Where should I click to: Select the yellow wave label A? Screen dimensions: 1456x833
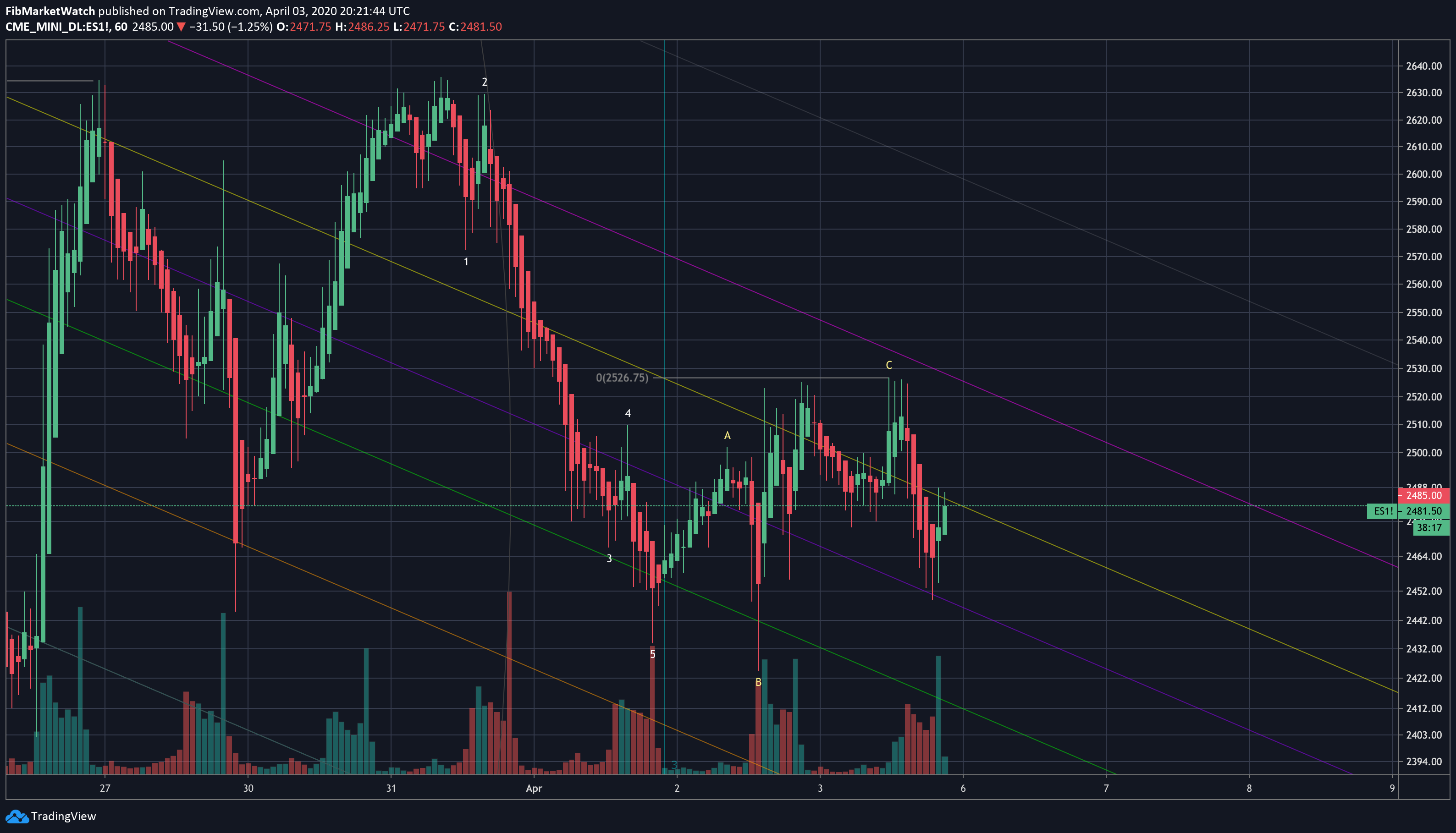728,435
